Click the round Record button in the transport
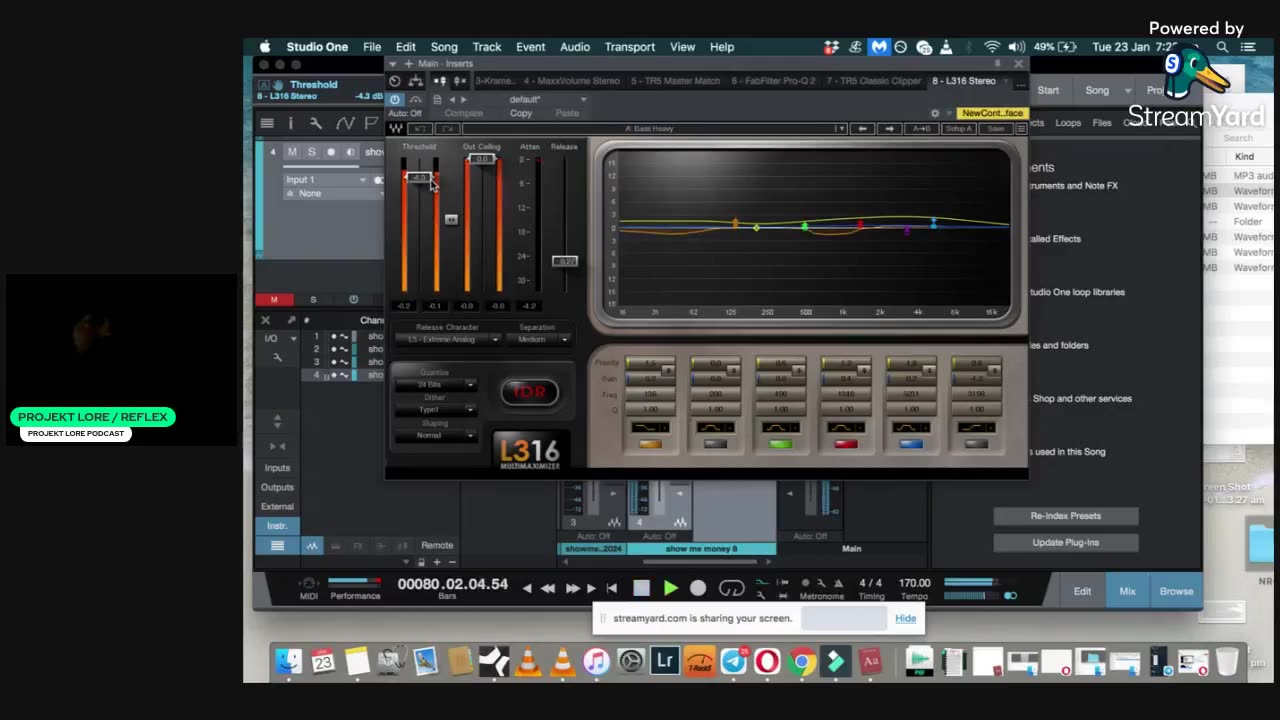Image resolution: width=1280 pixels, height=720 pixels. click(698, 589)
